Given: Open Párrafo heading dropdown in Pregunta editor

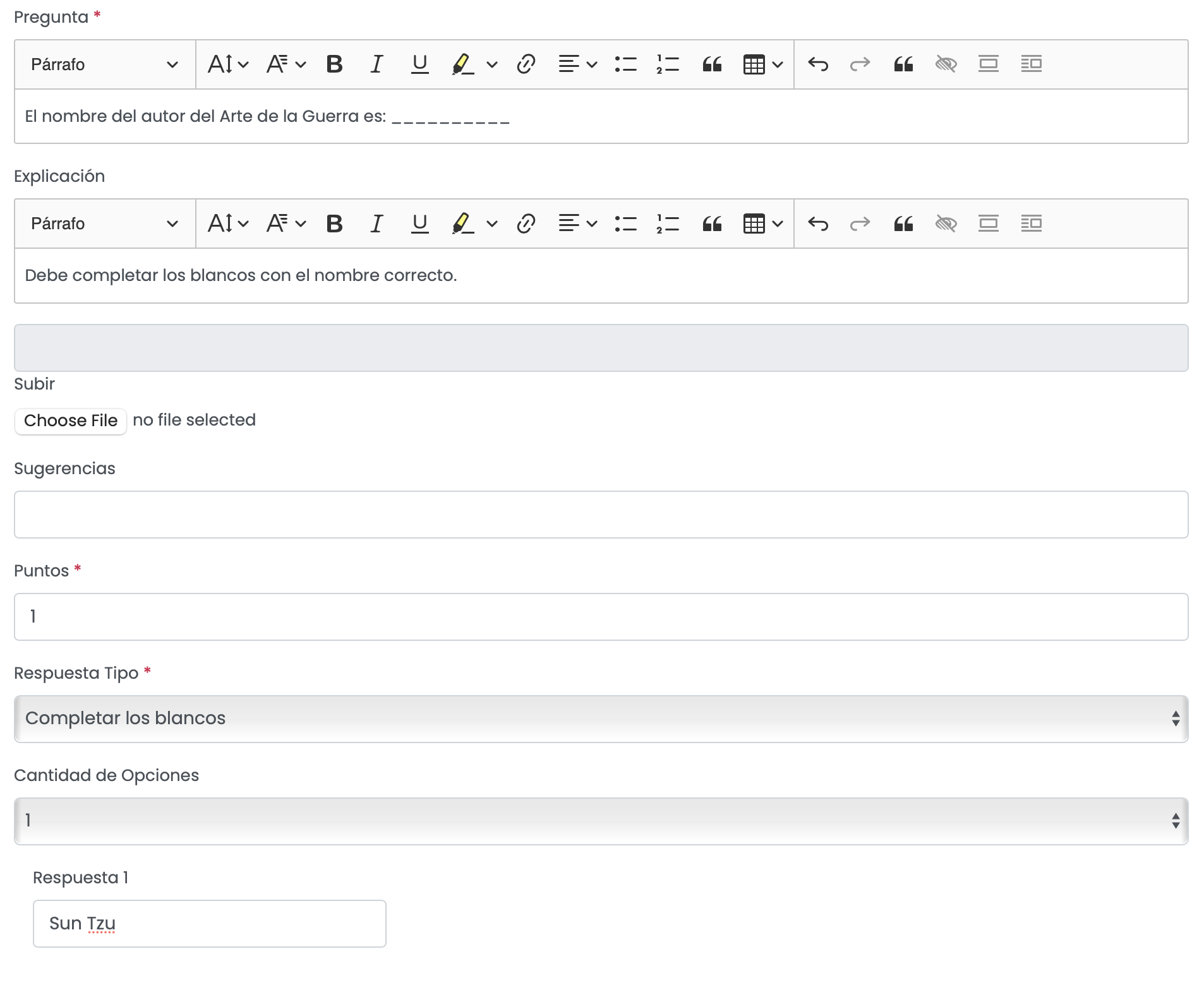Looking at the screenshot, I should [105, 64].
